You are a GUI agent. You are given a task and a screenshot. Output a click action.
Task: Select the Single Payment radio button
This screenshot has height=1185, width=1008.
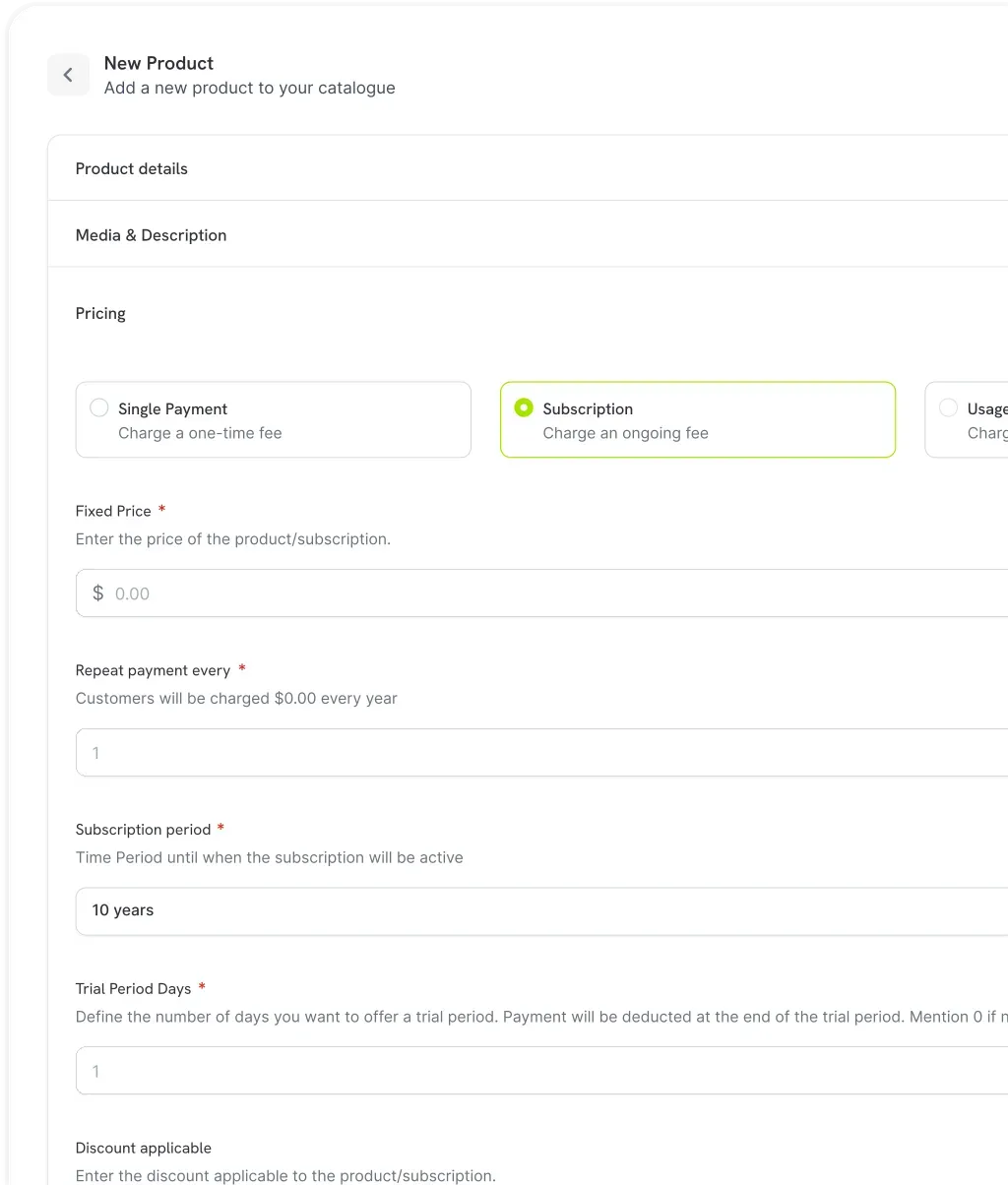point(99,408)
